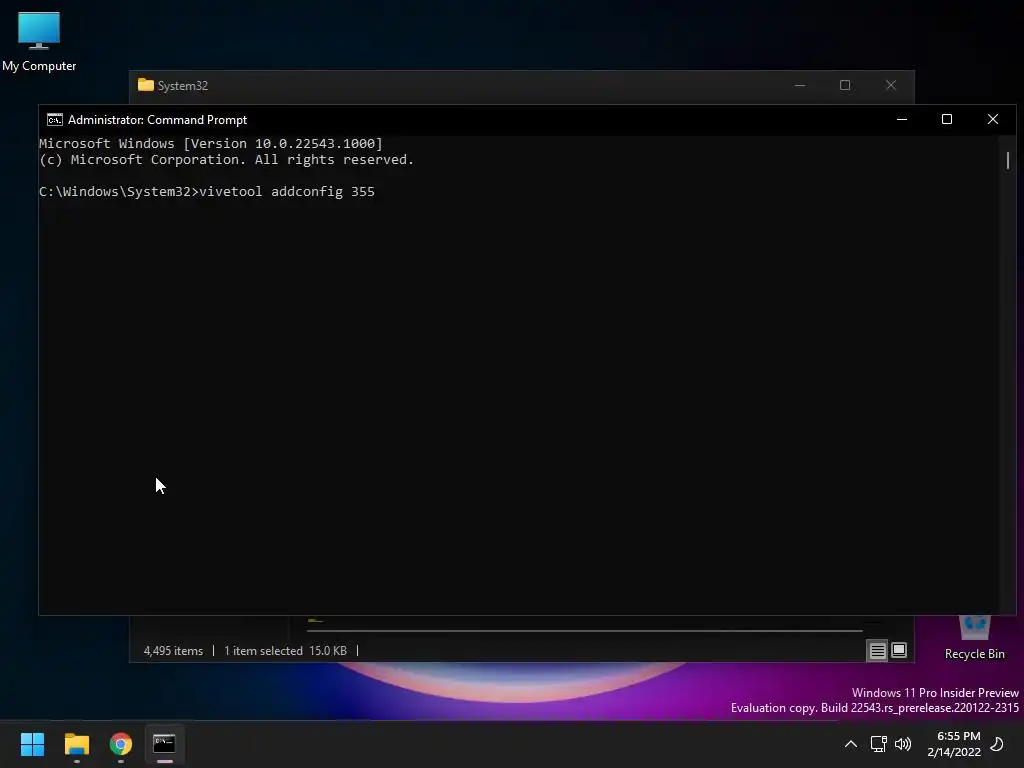Click the System32 folder icon in title bar

coord(146,85)
